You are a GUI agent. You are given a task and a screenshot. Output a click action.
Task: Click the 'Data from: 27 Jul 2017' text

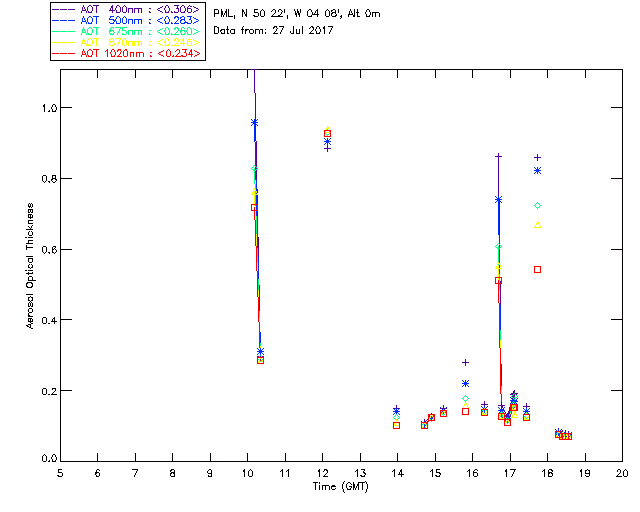pyautogui.click(x=273, y=30)
